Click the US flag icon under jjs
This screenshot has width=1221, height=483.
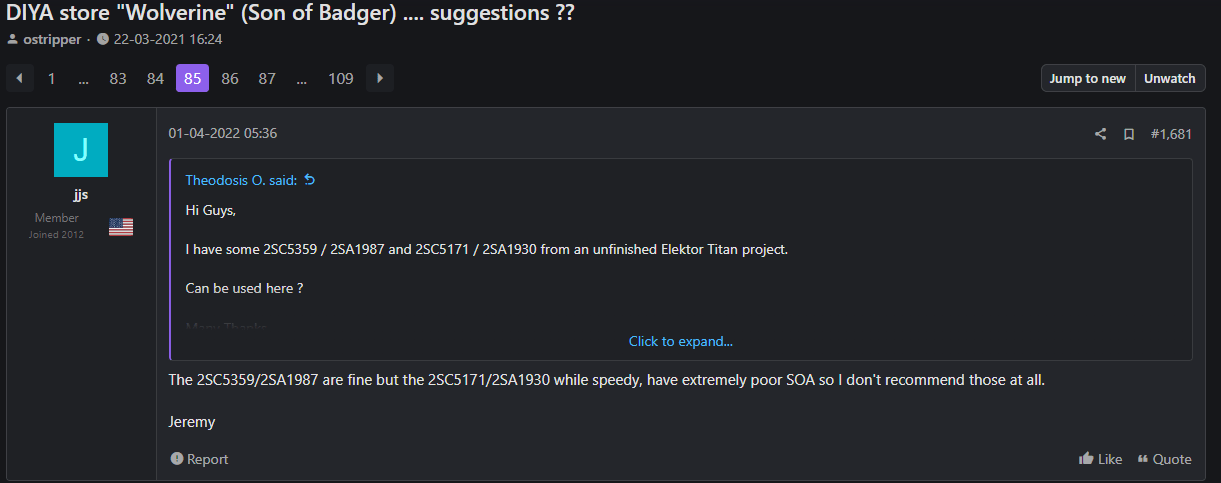[121, 227]
